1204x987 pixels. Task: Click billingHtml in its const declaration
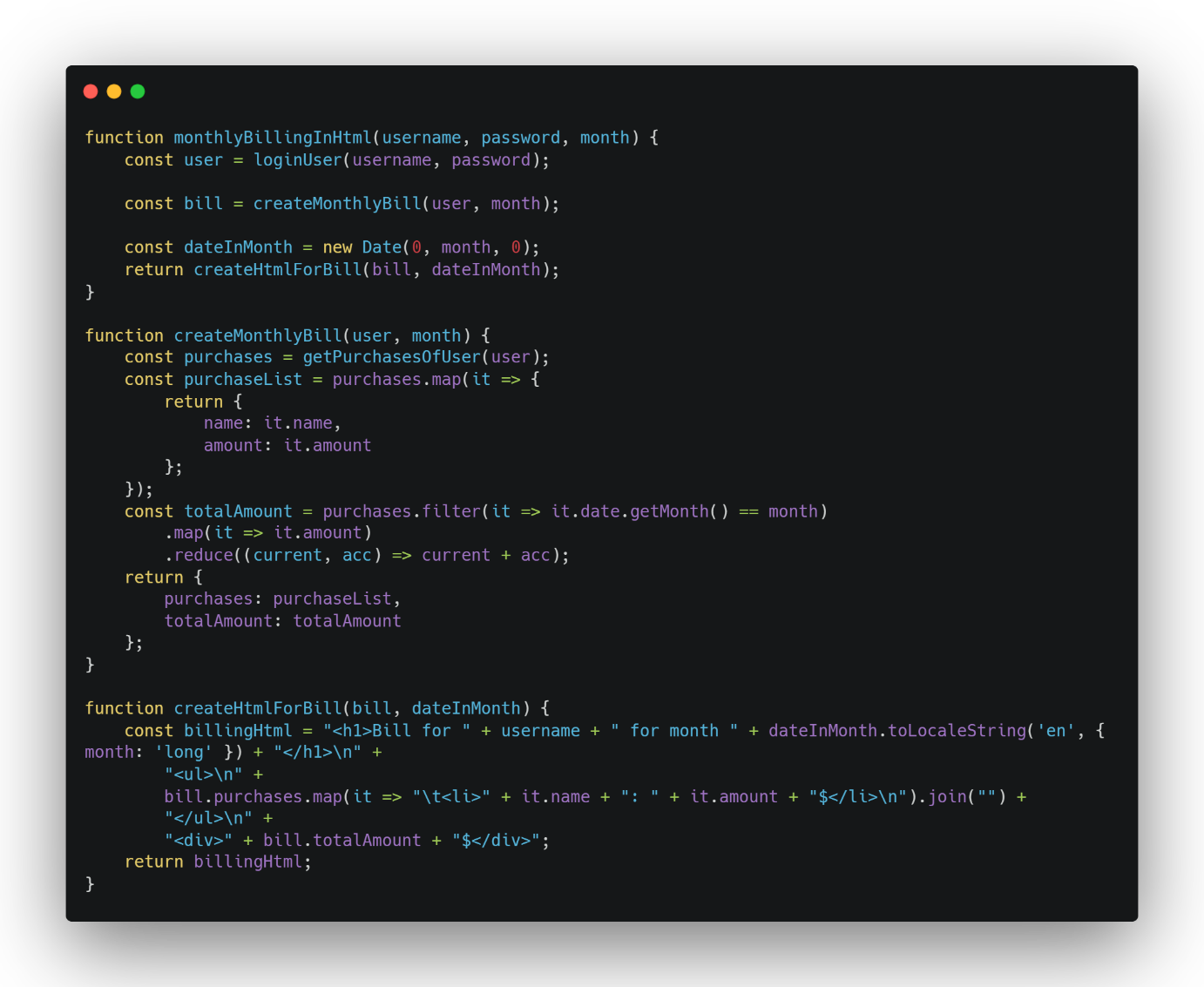click(x=238, y=731)
